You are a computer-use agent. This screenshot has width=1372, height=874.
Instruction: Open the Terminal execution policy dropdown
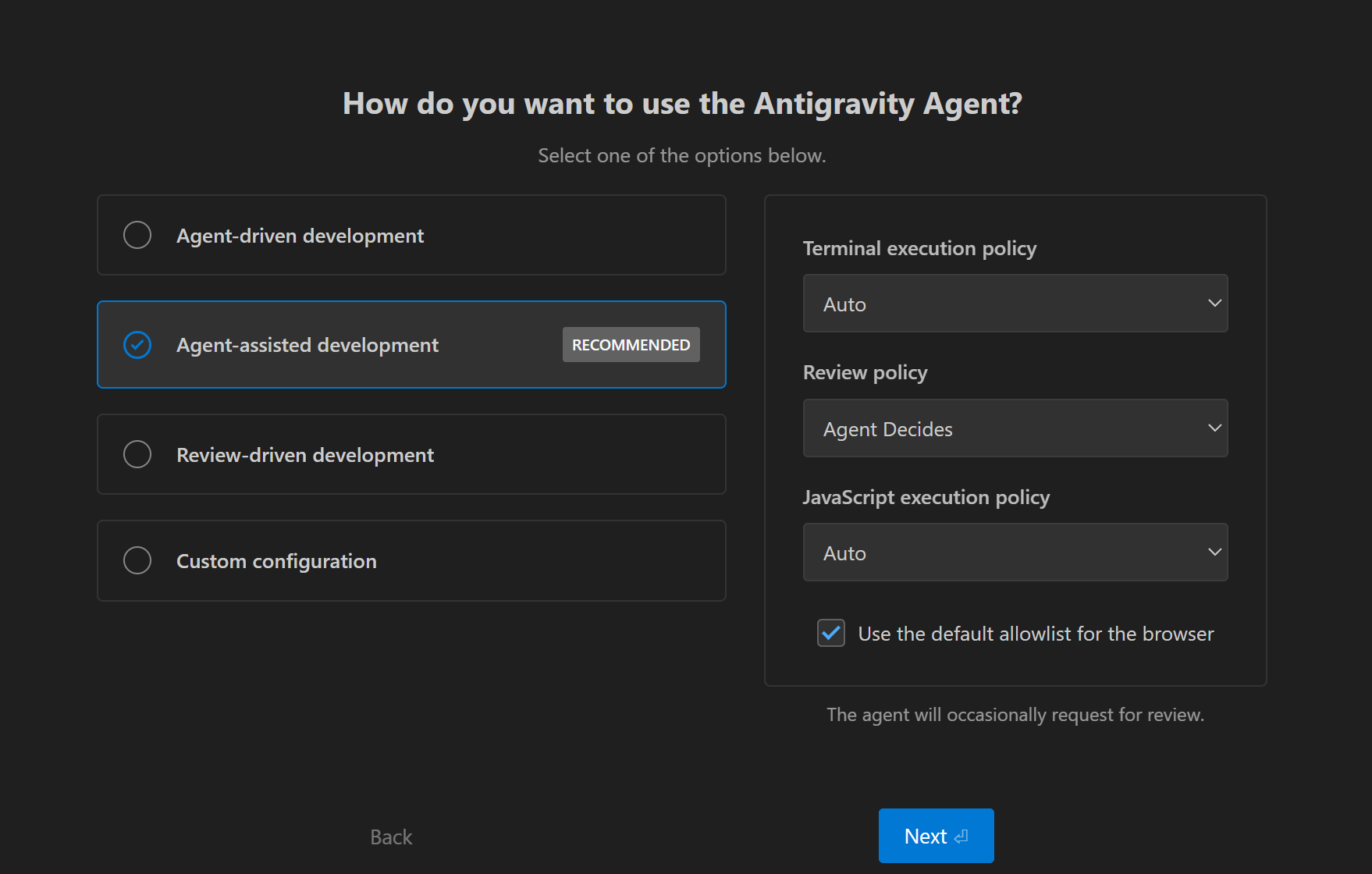pos(1015,304)
